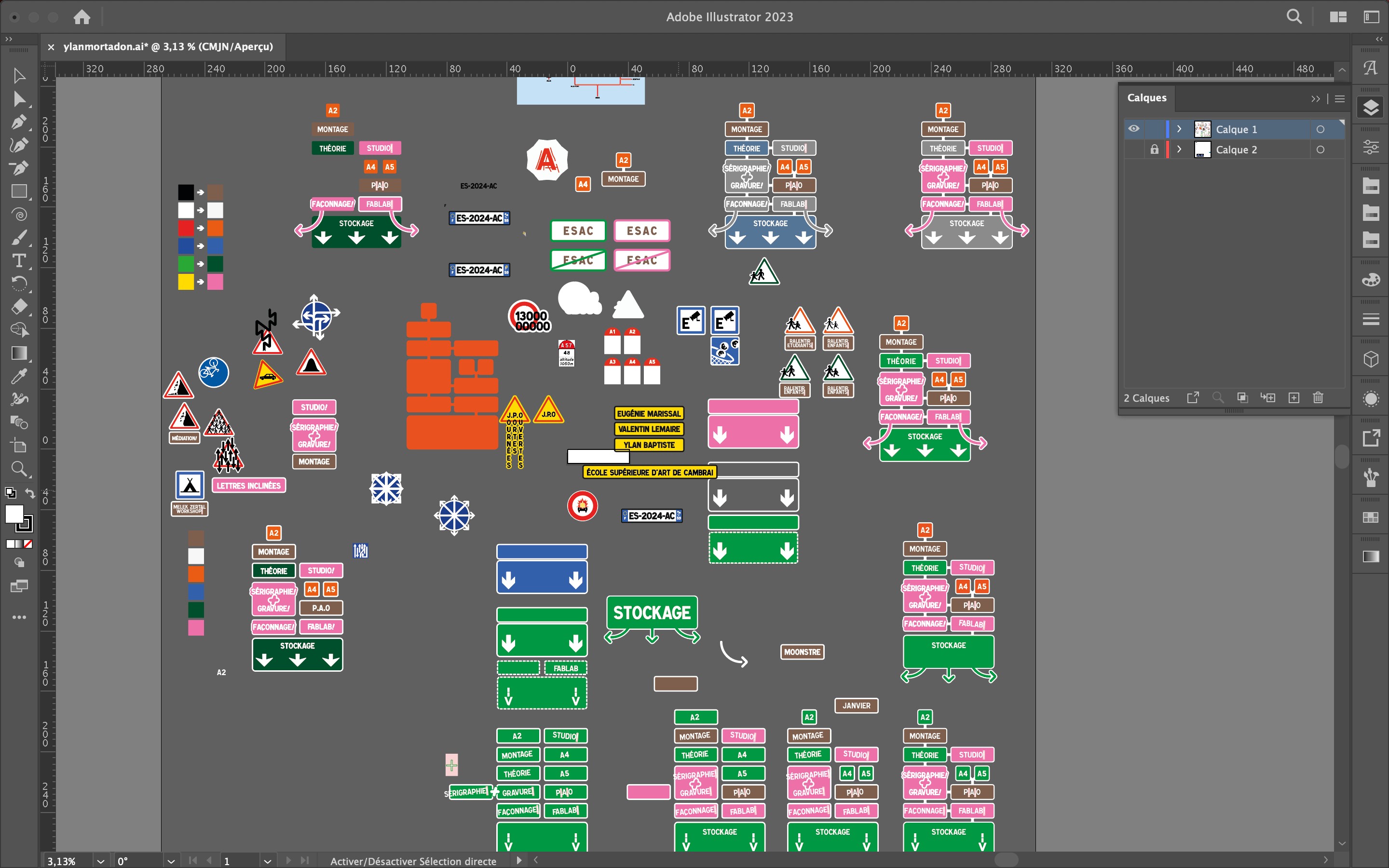Open the Calques panel options menu
This screenshot has width=1389, height=868.
1340,99
